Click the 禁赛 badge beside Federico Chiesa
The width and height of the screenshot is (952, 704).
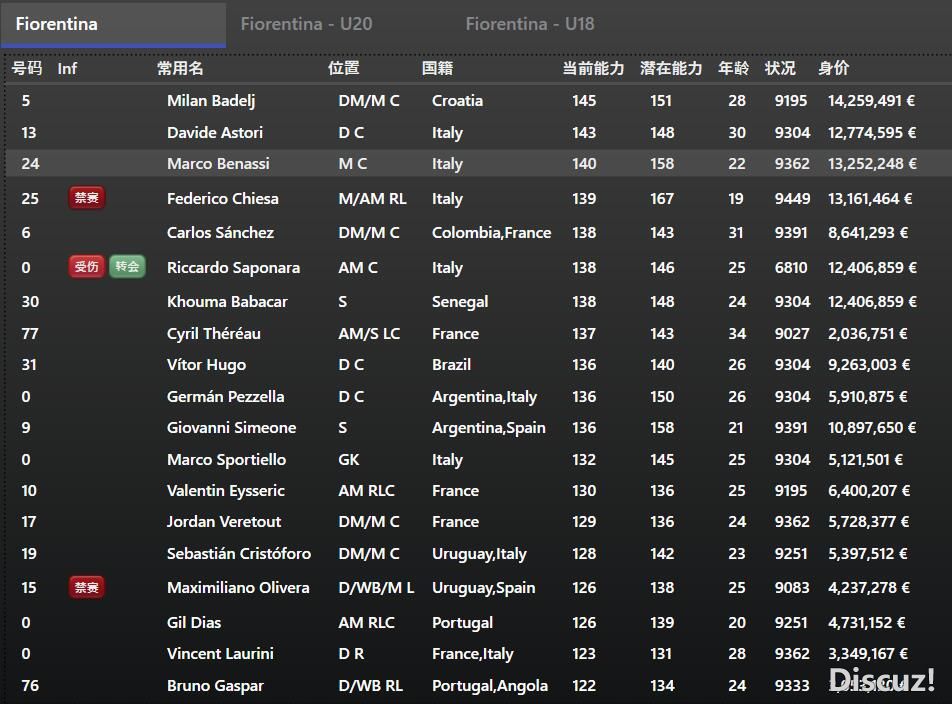(87, 198)
